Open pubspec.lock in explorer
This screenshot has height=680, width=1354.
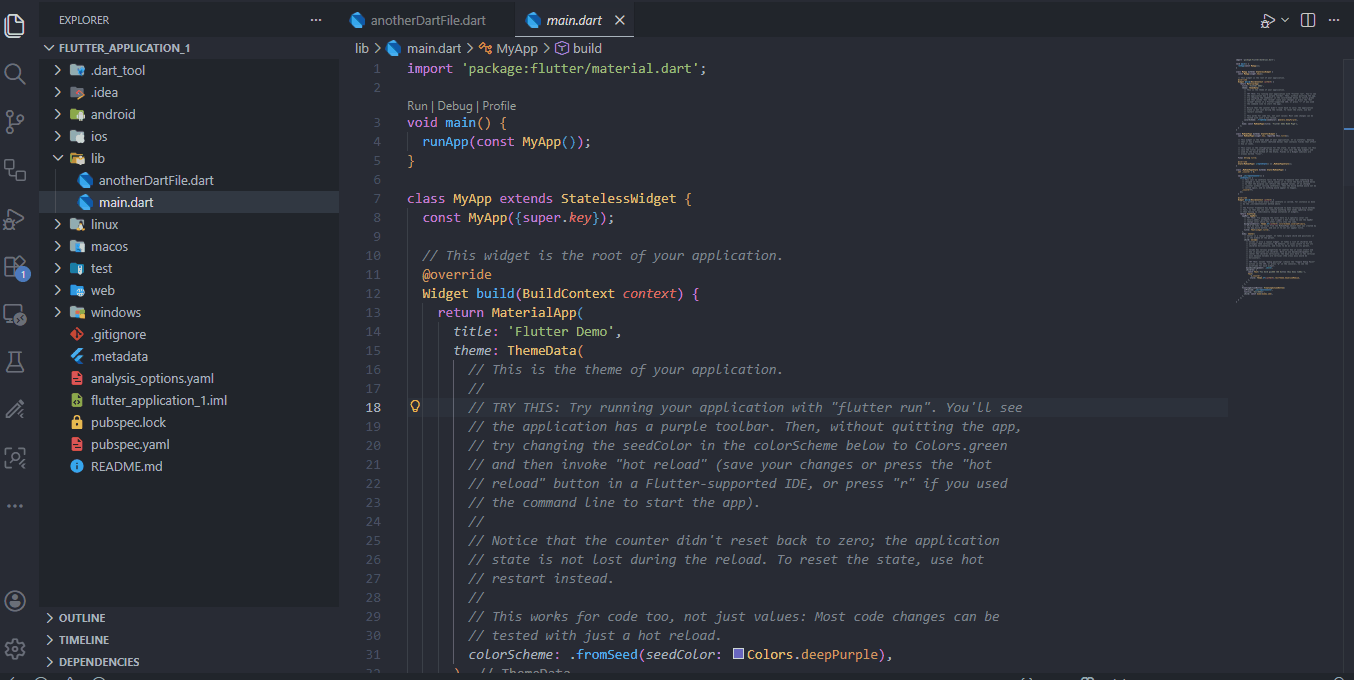189,422
